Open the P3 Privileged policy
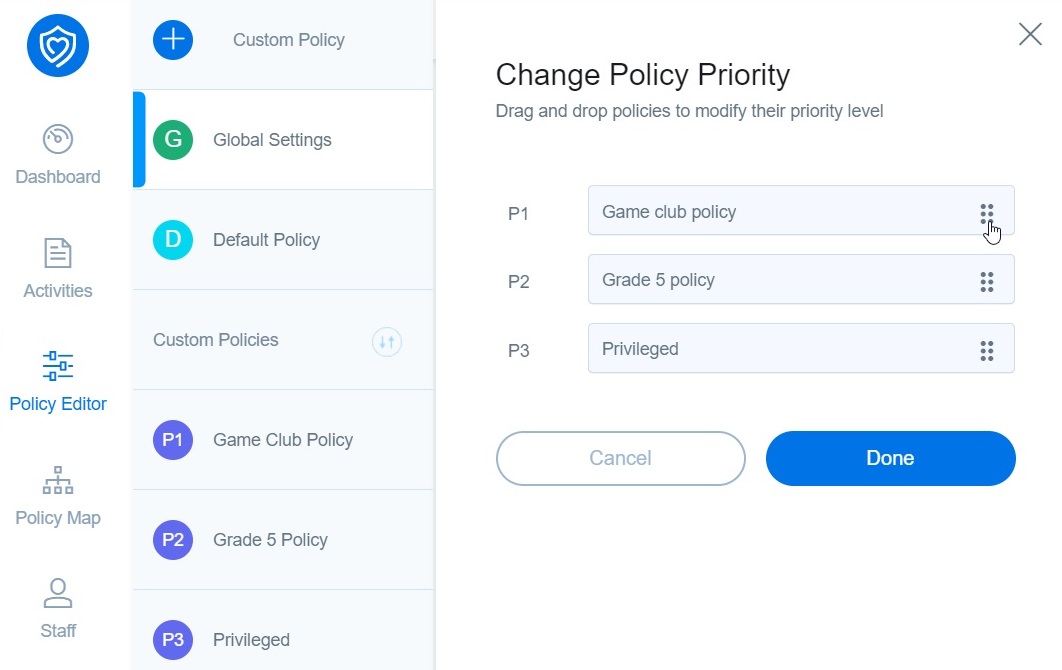 pos(251,639)
